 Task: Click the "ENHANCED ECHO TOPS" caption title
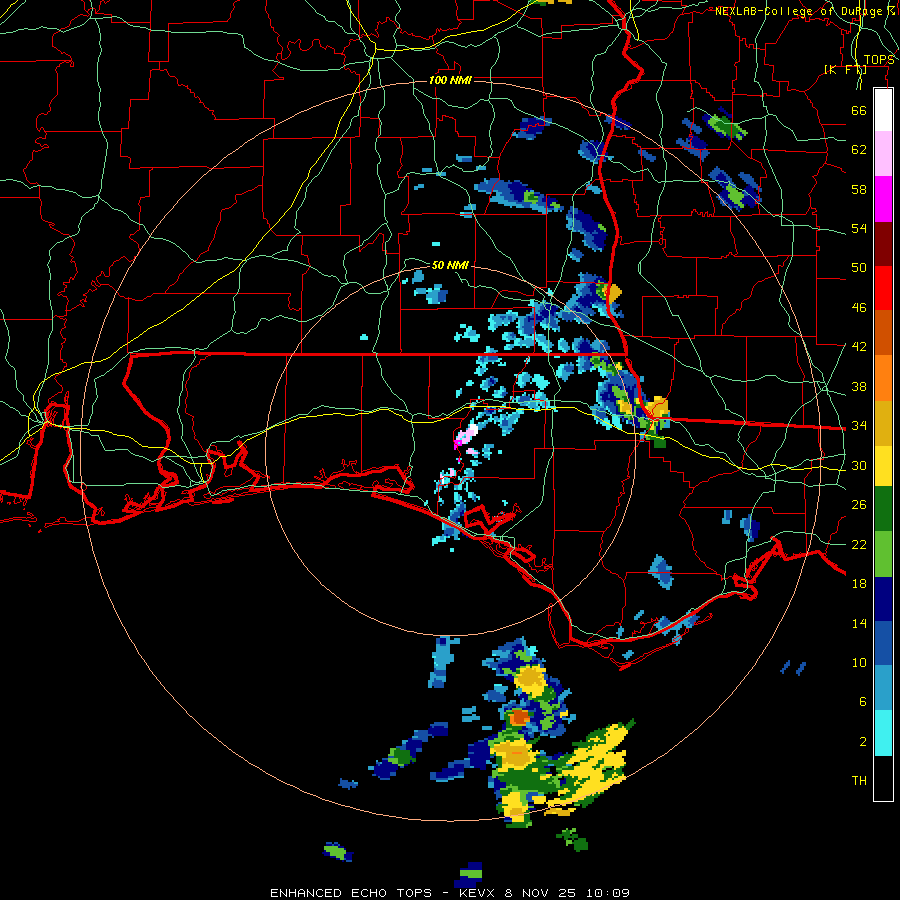351,893
